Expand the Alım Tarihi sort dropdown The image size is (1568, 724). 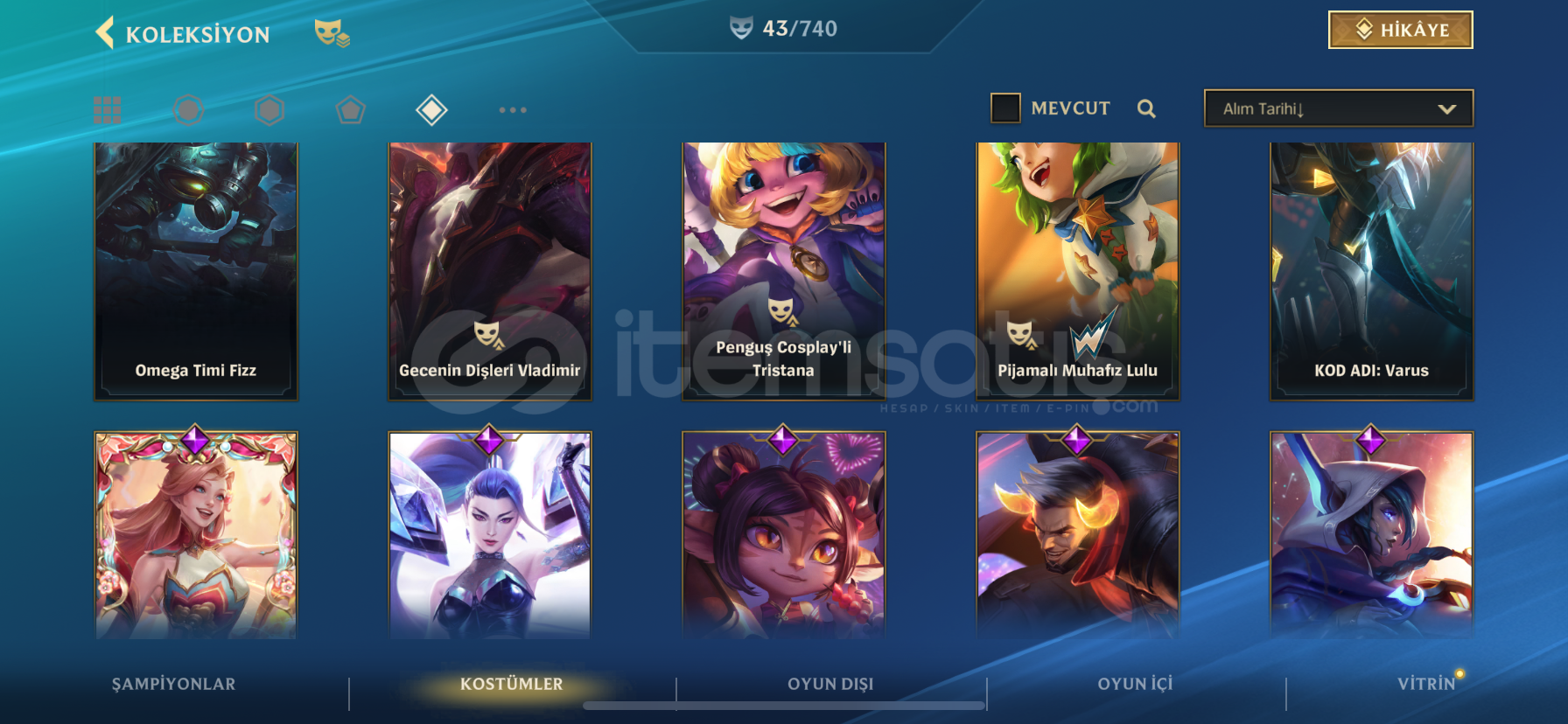[x=1339, y=108]
